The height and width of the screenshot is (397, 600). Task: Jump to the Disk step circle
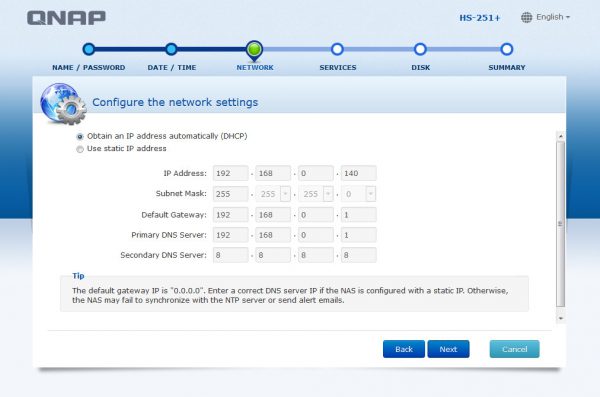coord(420,49)
